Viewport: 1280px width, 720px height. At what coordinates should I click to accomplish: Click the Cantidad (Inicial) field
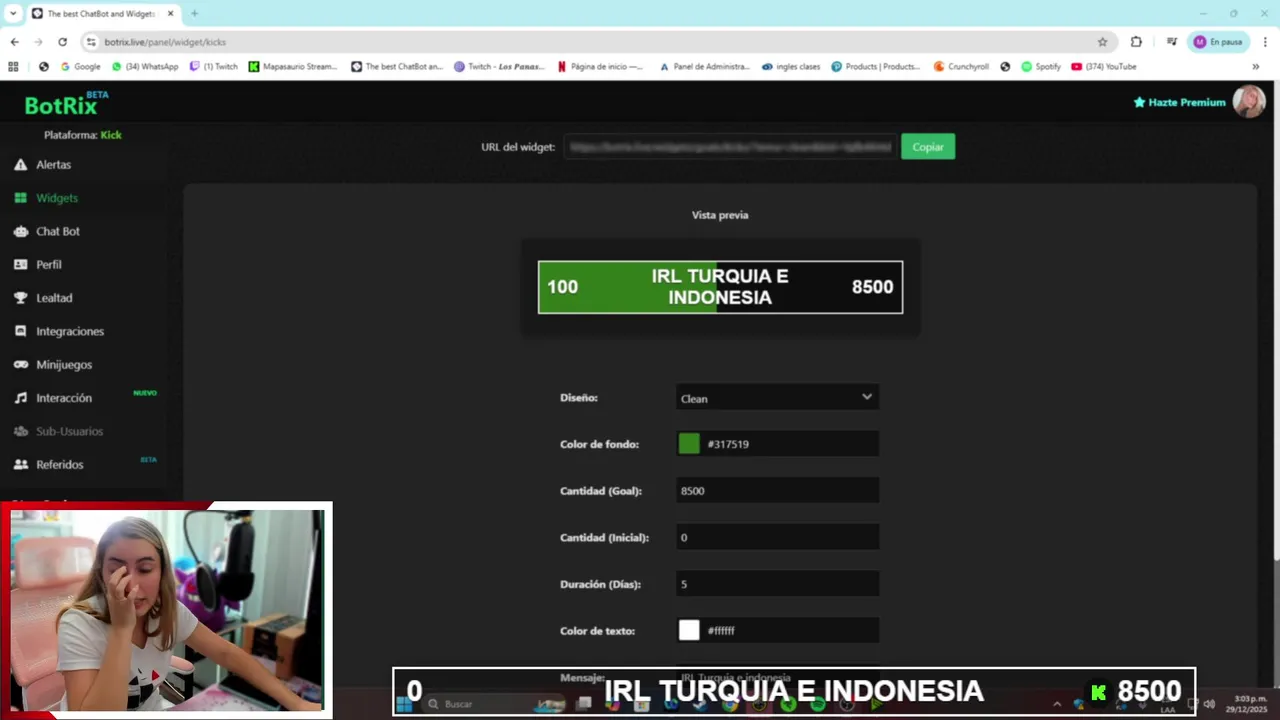point(777,537)
